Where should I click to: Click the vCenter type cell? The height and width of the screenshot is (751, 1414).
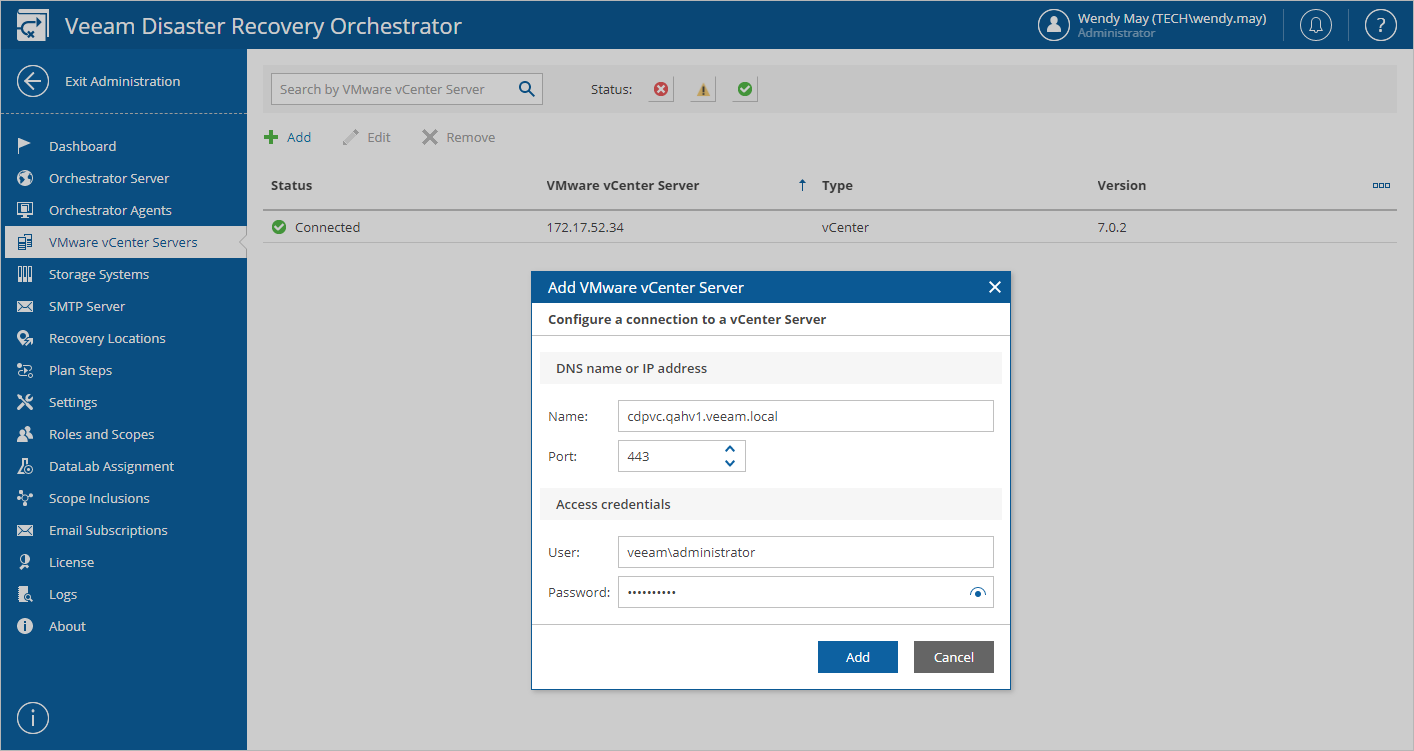point(845,227)
